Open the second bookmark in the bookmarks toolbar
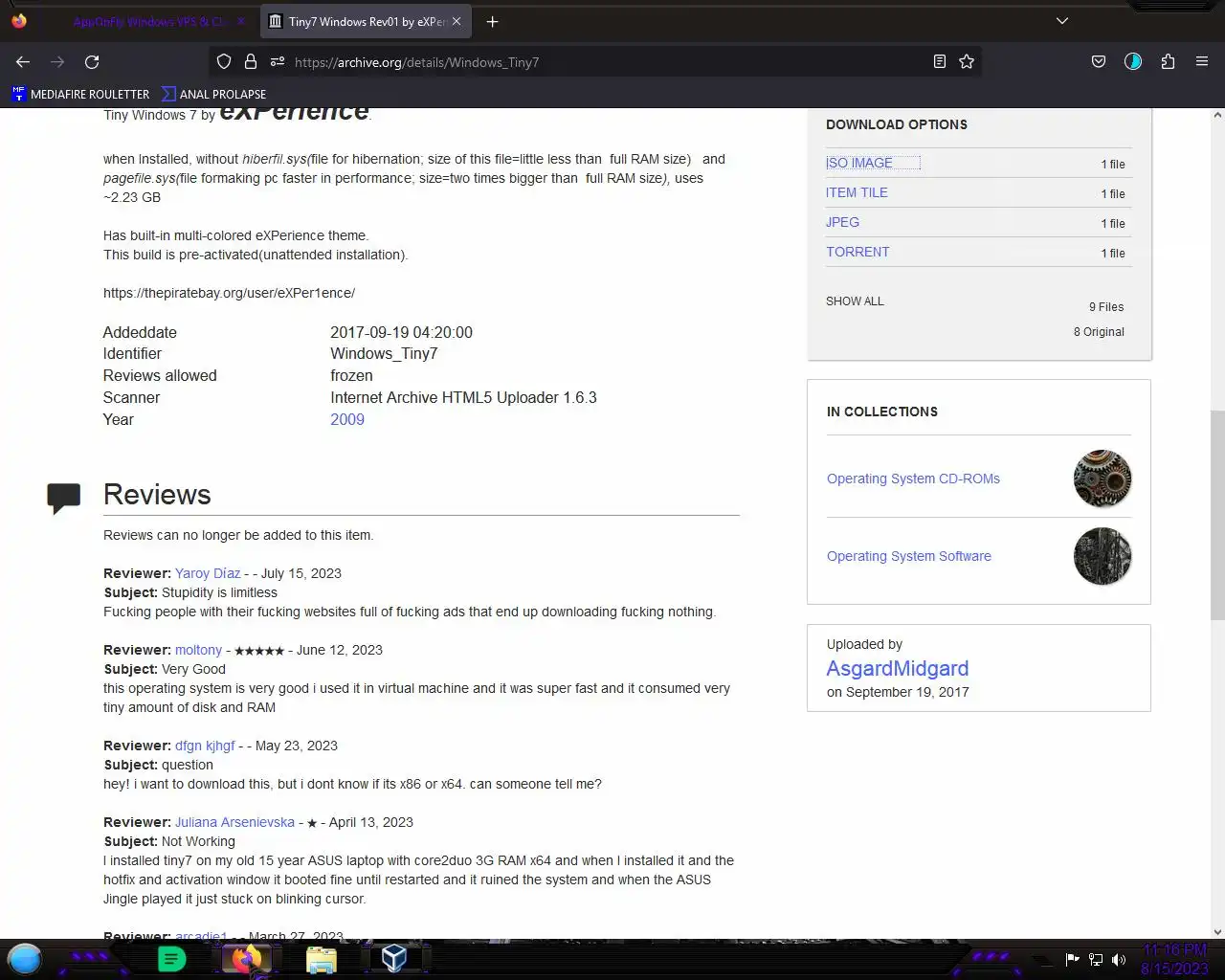This screenshot has height=980, width=1225. click(x=213, y=94)
